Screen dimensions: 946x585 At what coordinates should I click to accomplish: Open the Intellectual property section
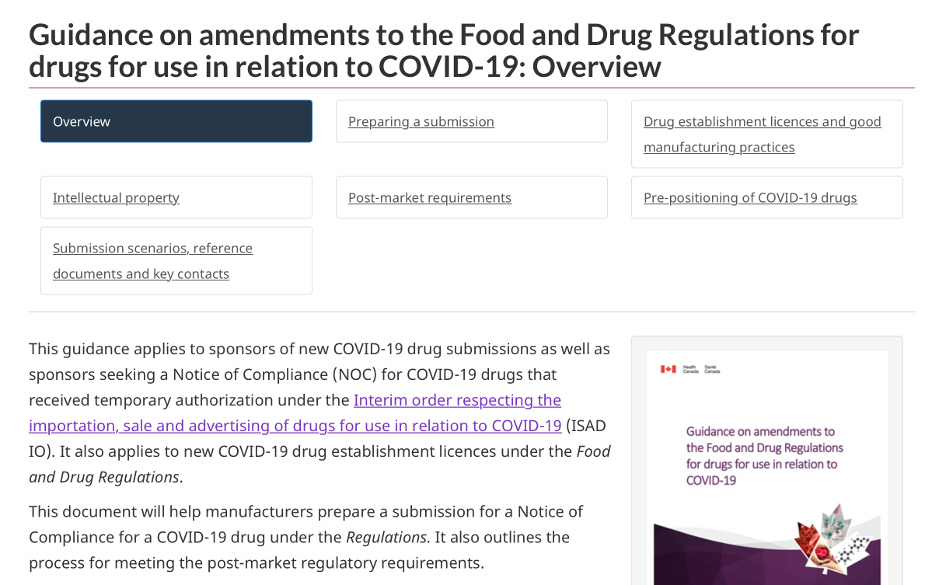click(x=116, y=198)
